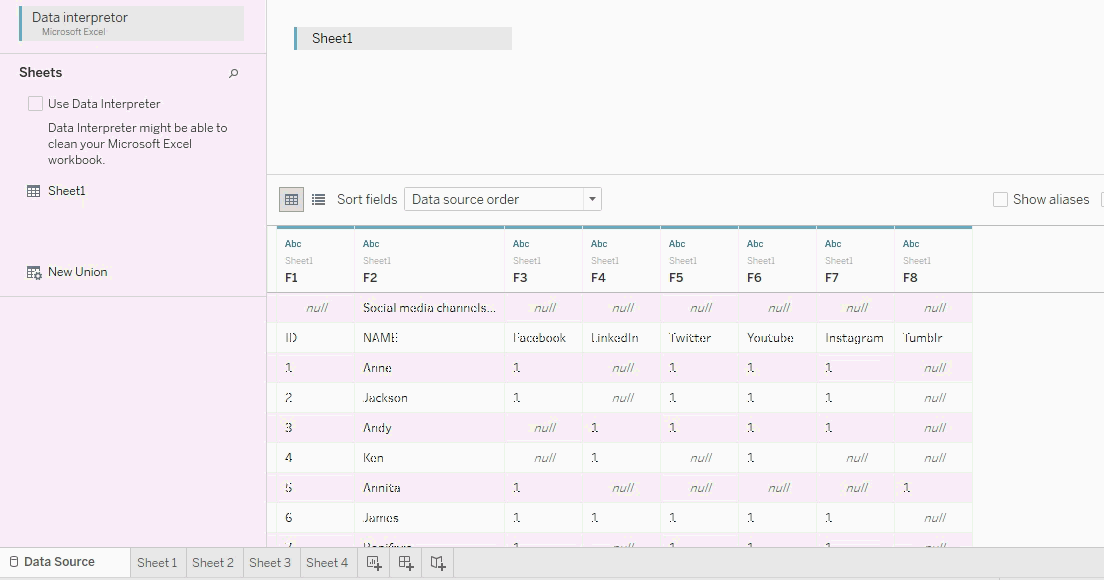Click the Jackson name cell

click(x=429, y=398)
